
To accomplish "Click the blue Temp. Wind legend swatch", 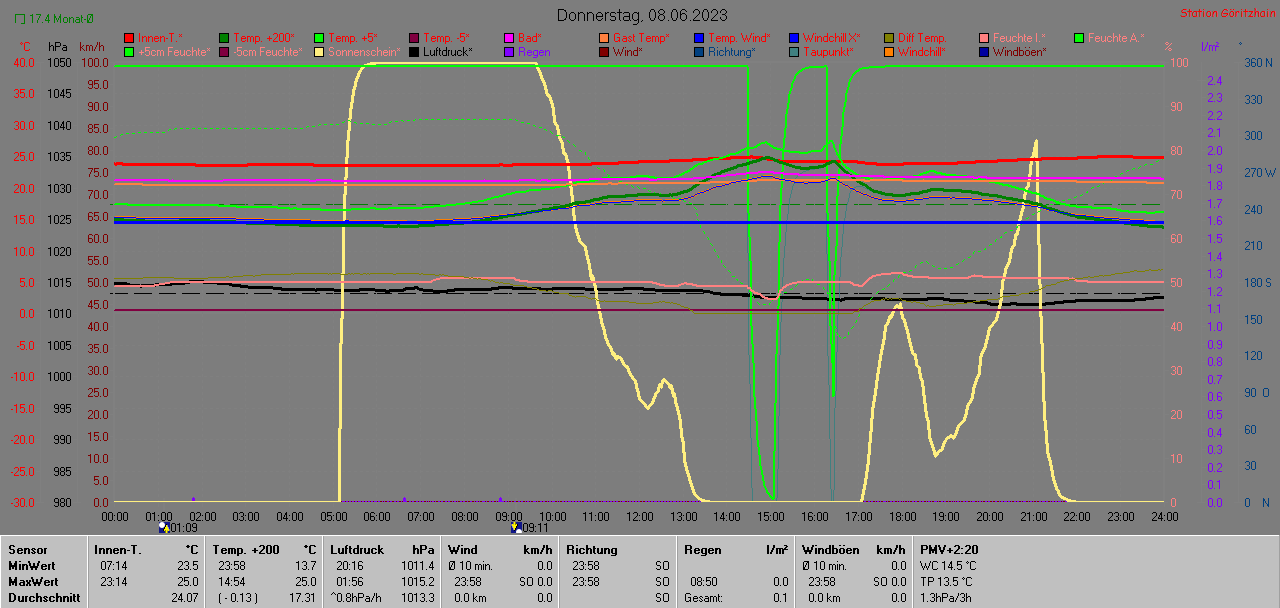I will [699, 38].
